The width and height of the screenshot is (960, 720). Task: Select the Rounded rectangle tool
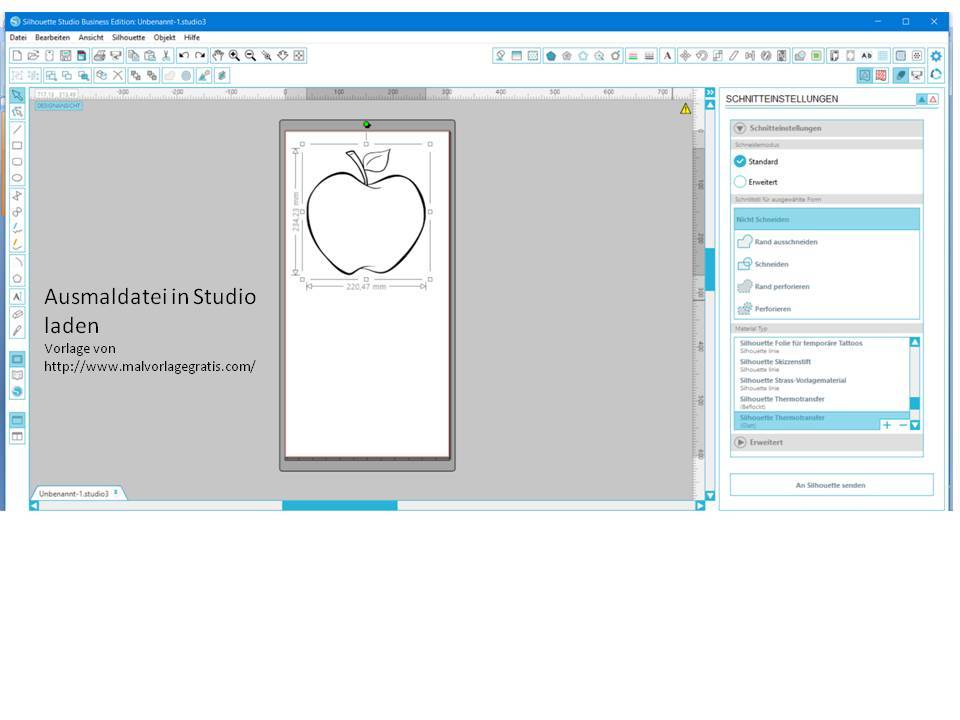click(17, 162)
